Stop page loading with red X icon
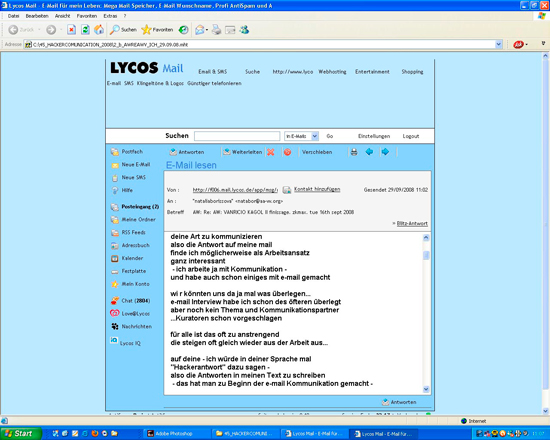The width and height of the screenshot is (550, 440). coord(72,30)
